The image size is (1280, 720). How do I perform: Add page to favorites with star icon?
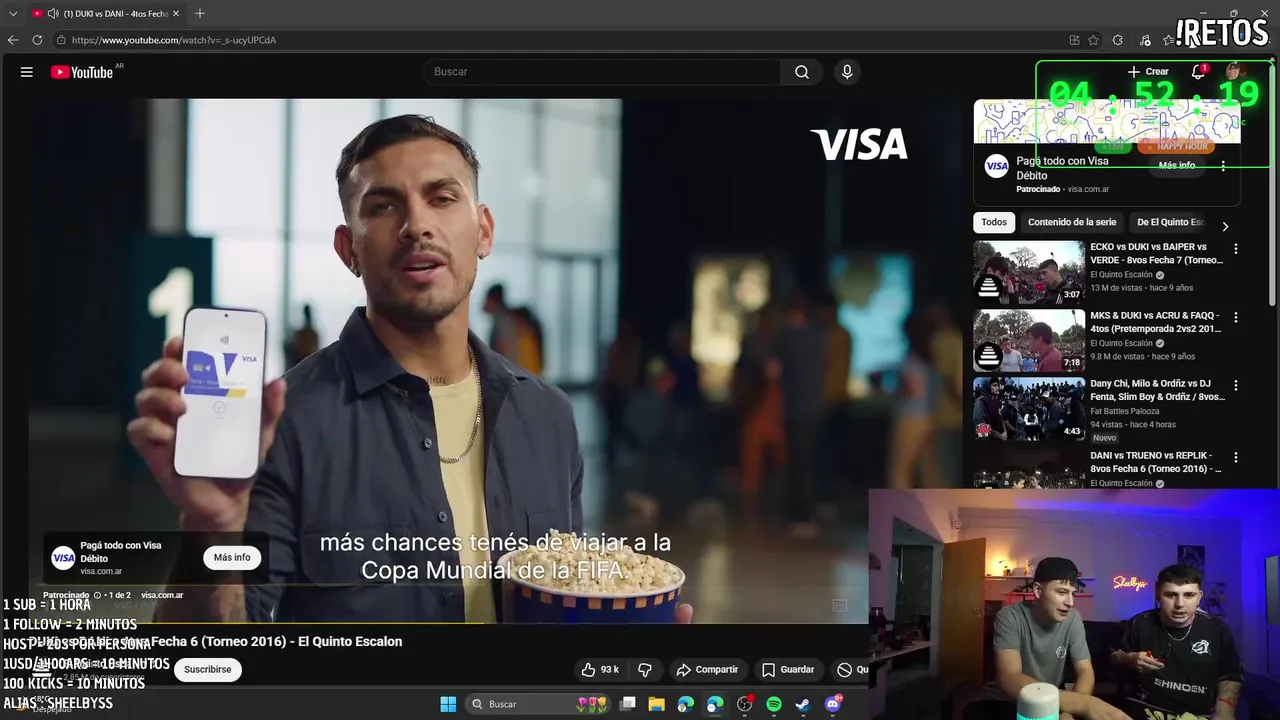[1093, 40]
